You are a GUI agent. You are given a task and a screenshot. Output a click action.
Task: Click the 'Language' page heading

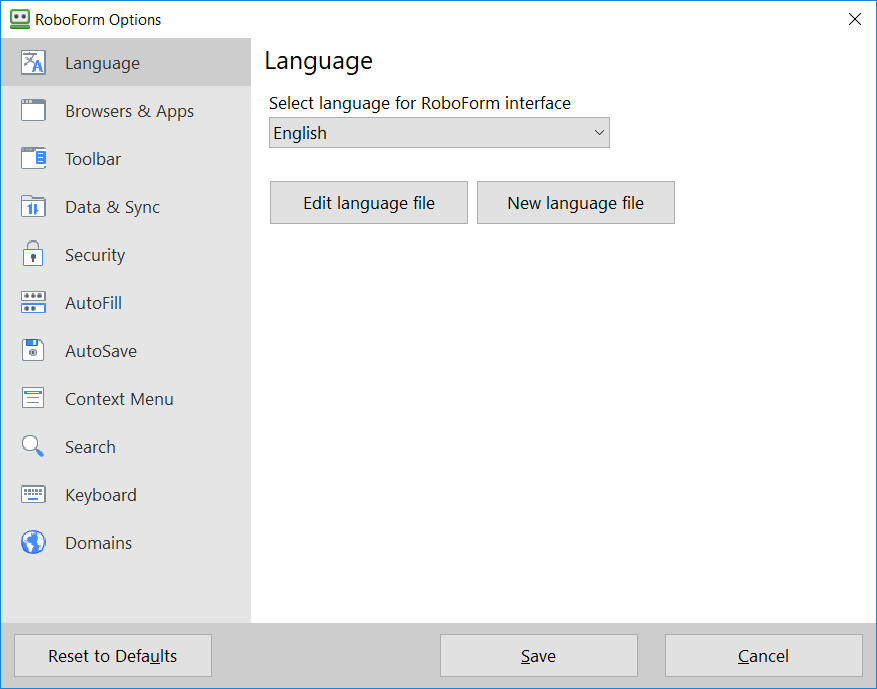pos(318,62)
